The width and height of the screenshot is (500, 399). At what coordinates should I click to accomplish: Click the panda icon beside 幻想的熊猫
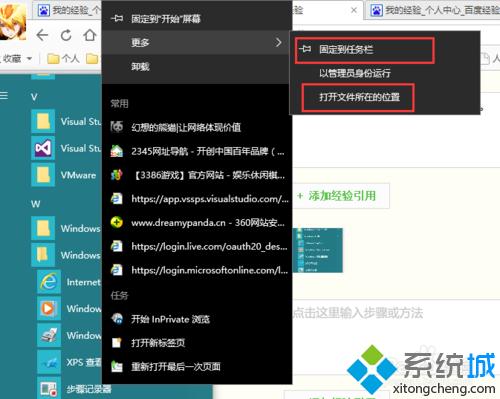(117, 127)
